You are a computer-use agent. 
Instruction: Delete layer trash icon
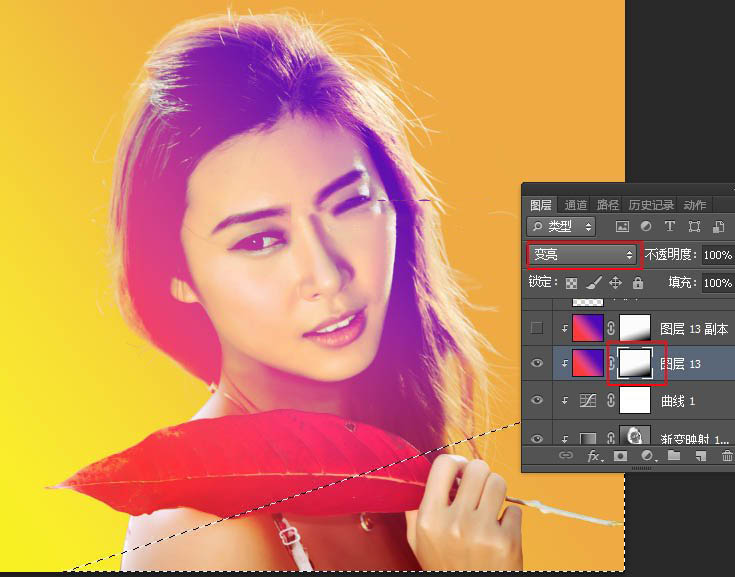pos(727,455)
